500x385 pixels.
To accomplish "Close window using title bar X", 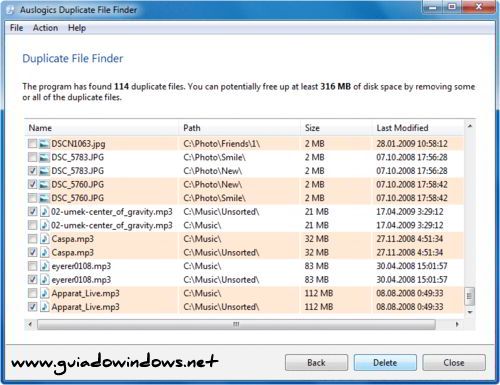I will 479,7.
